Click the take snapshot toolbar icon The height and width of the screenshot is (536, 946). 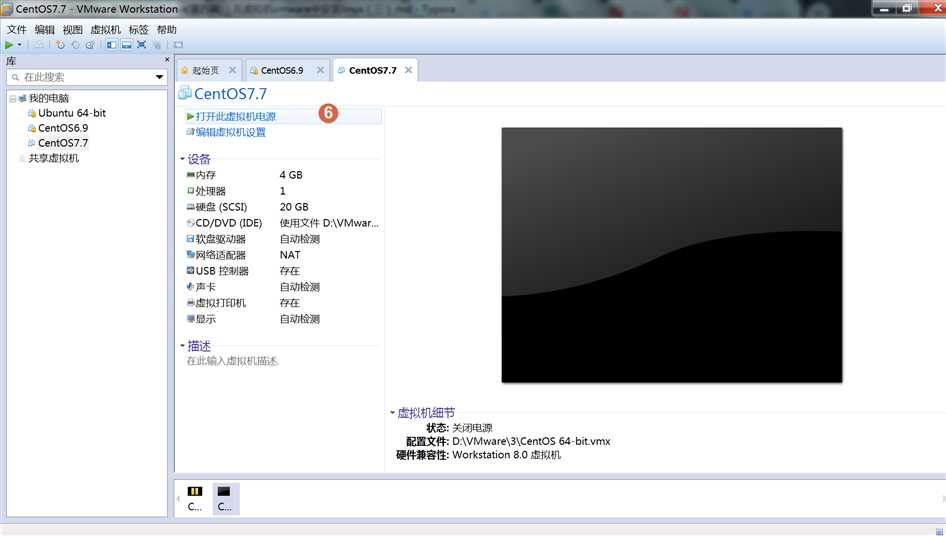click(60, 45)
